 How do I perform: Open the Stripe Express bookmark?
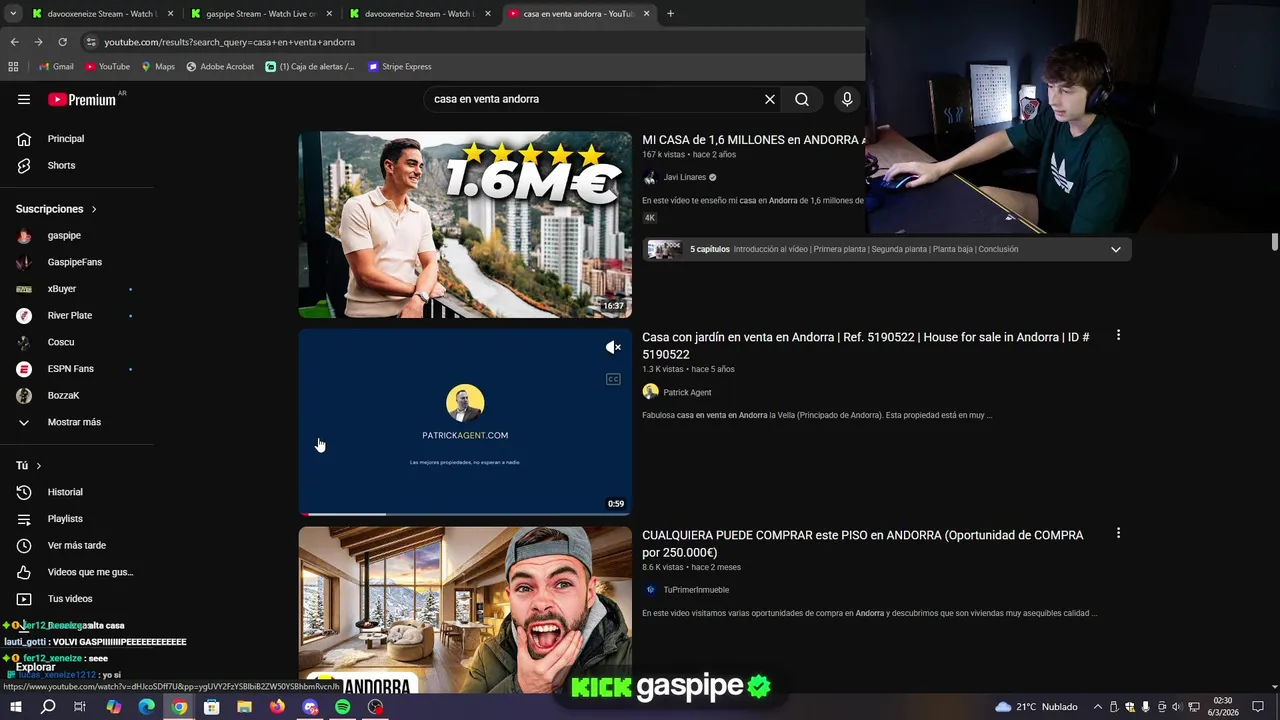point(399,67)
